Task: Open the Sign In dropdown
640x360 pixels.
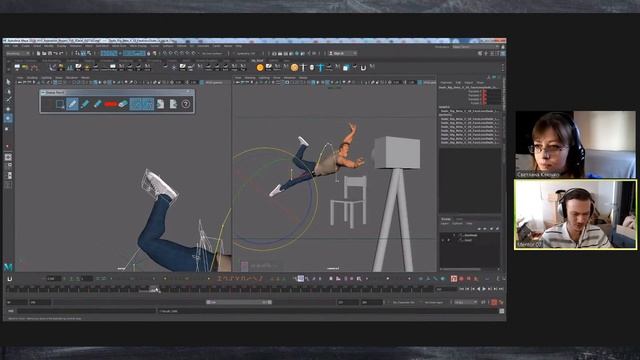Action: pos(343,53)
